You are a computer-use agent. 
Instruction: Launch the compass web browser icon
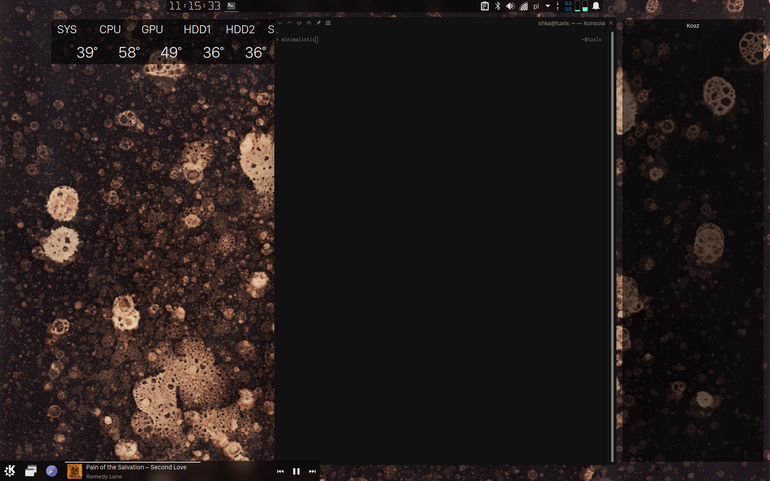pyautogui.click(x=52, y=471)
